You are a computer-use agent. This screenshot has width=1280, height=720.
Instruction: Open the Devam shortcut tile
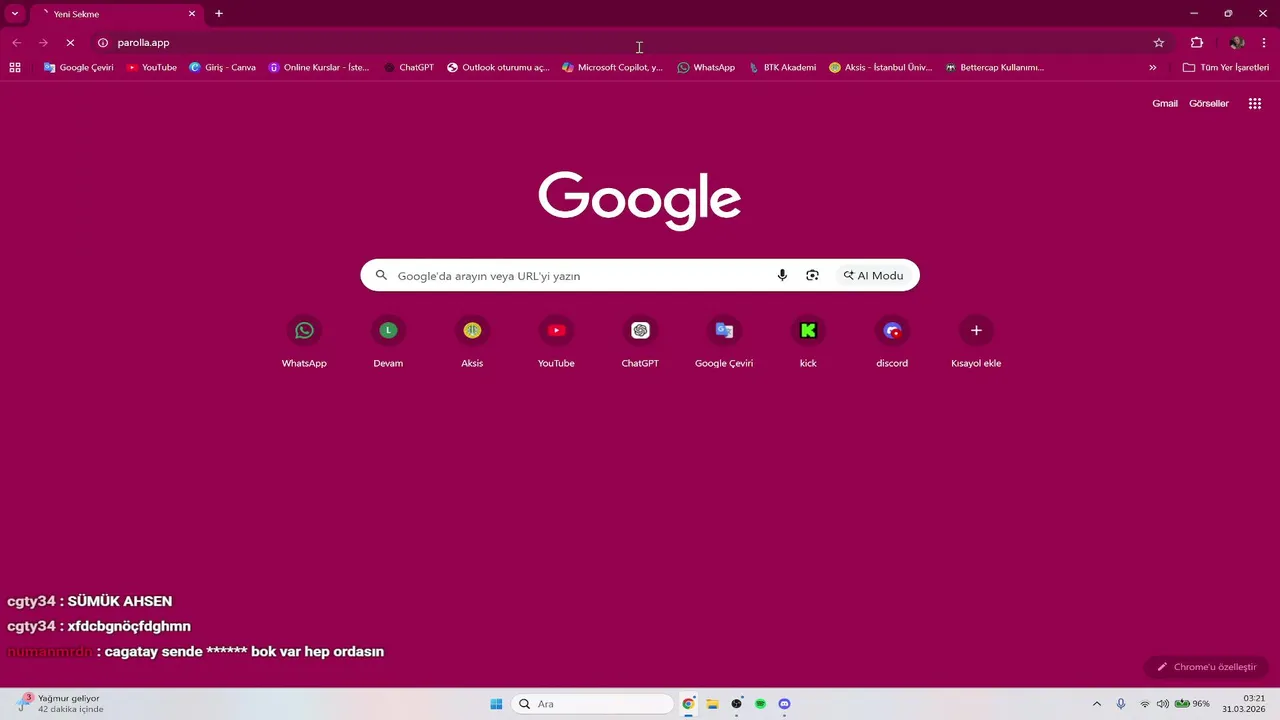click(388, 342)
